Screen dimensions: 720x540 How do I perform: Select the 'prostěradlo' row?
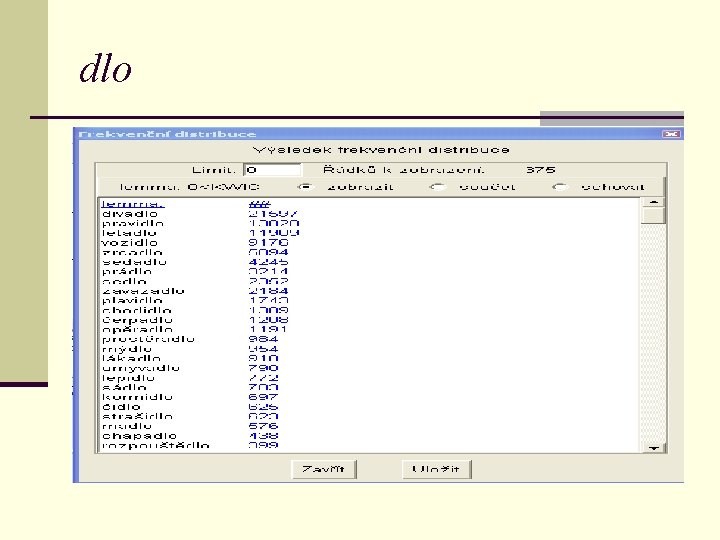coord(190,339)
